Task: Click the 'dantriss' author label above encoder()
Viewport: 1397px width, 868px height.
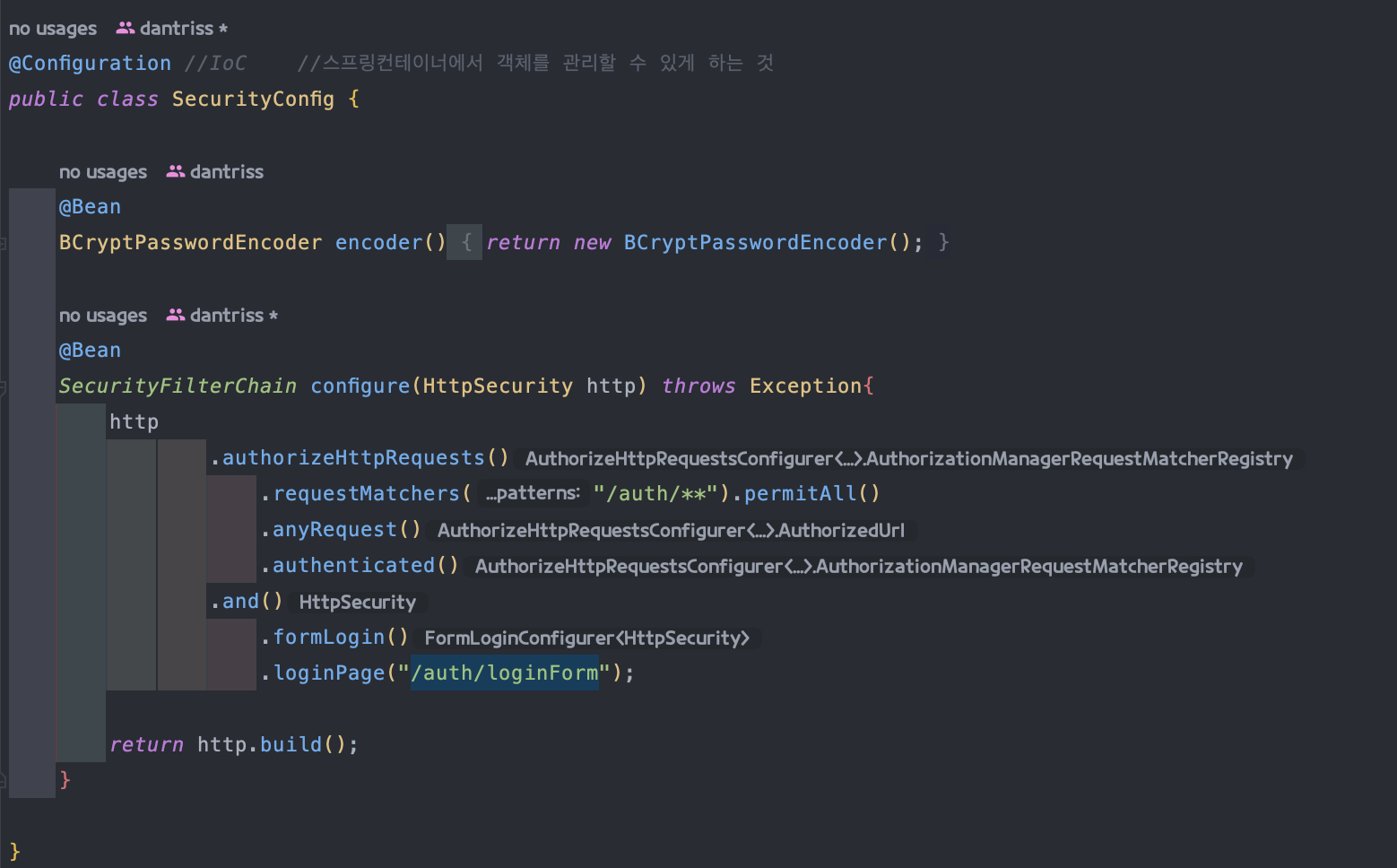Action: coord(227,172)
